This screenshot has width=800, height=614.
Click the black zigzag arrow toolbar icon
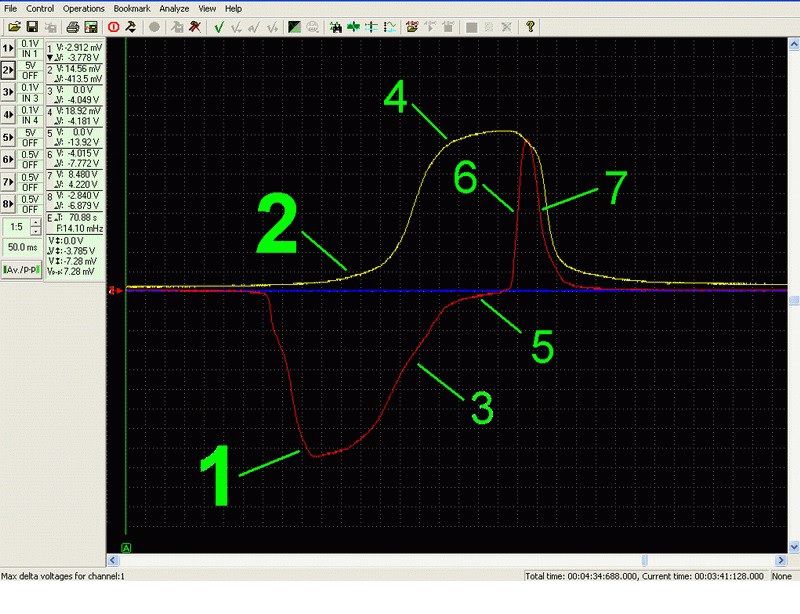[x=131, y=27]
